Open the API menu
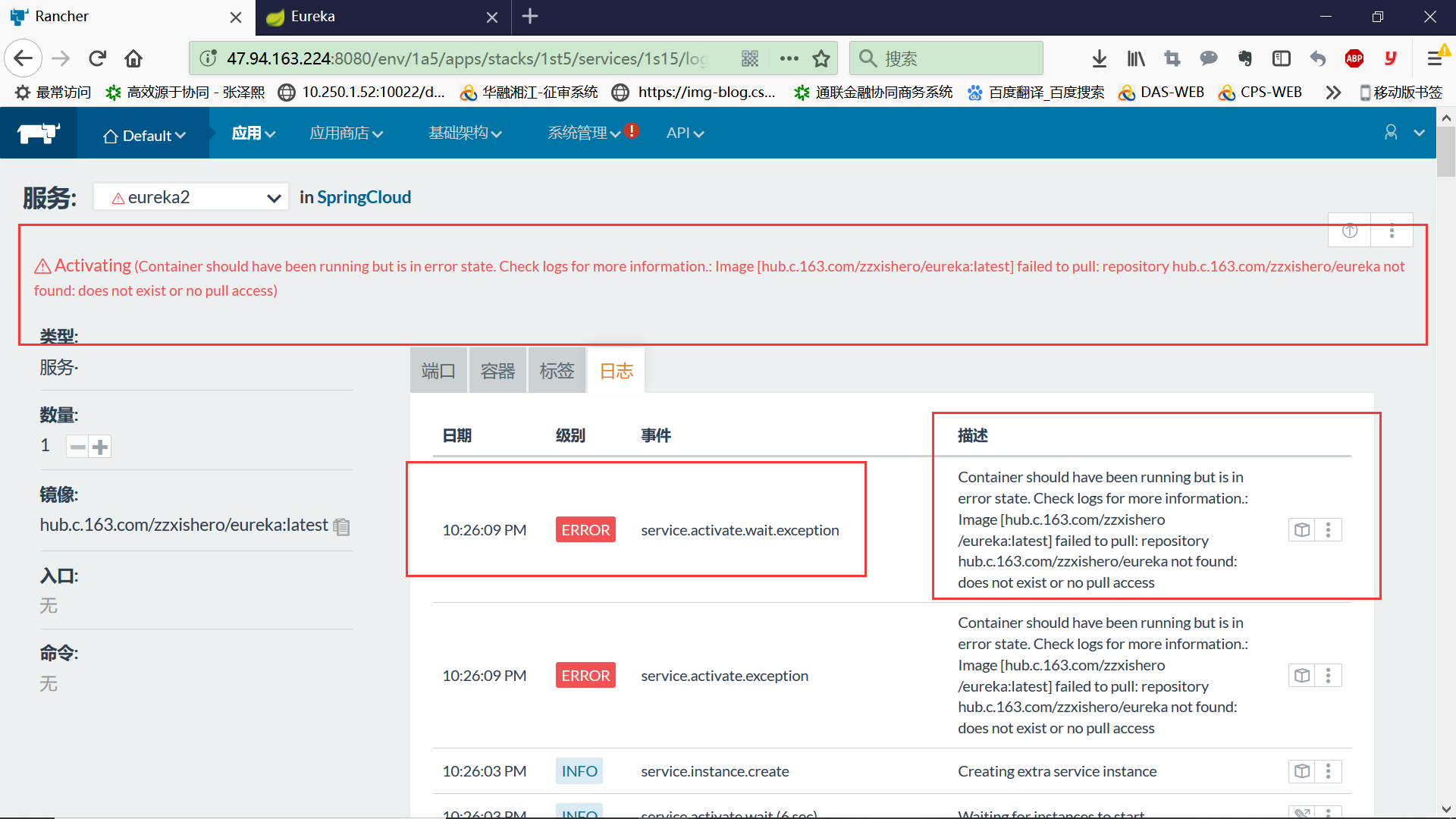 (685, 133)
